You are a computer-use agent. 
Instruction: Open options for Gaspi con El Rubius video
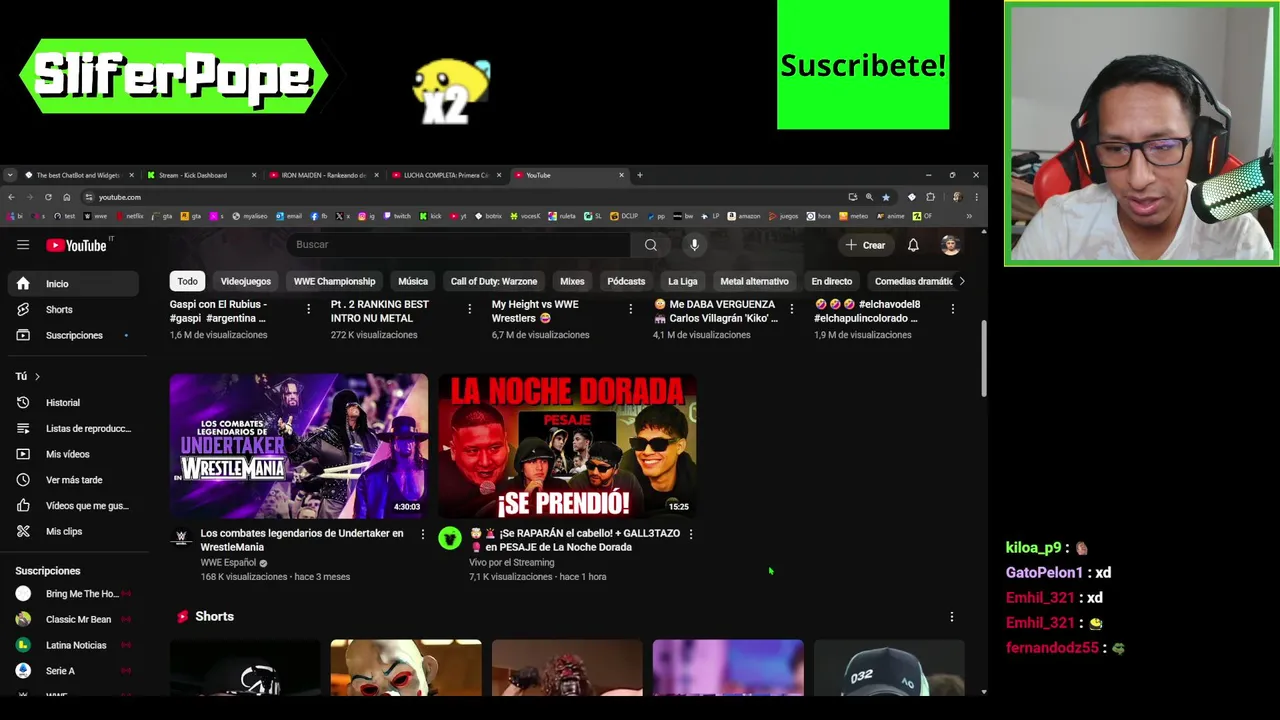(308, 309)
